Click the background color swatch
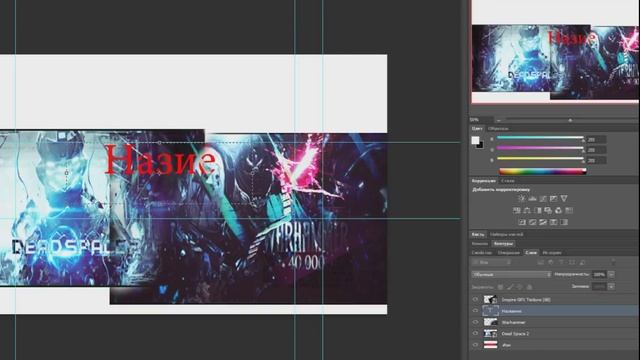Screen dimensions: 640x360 pos(481,146)
